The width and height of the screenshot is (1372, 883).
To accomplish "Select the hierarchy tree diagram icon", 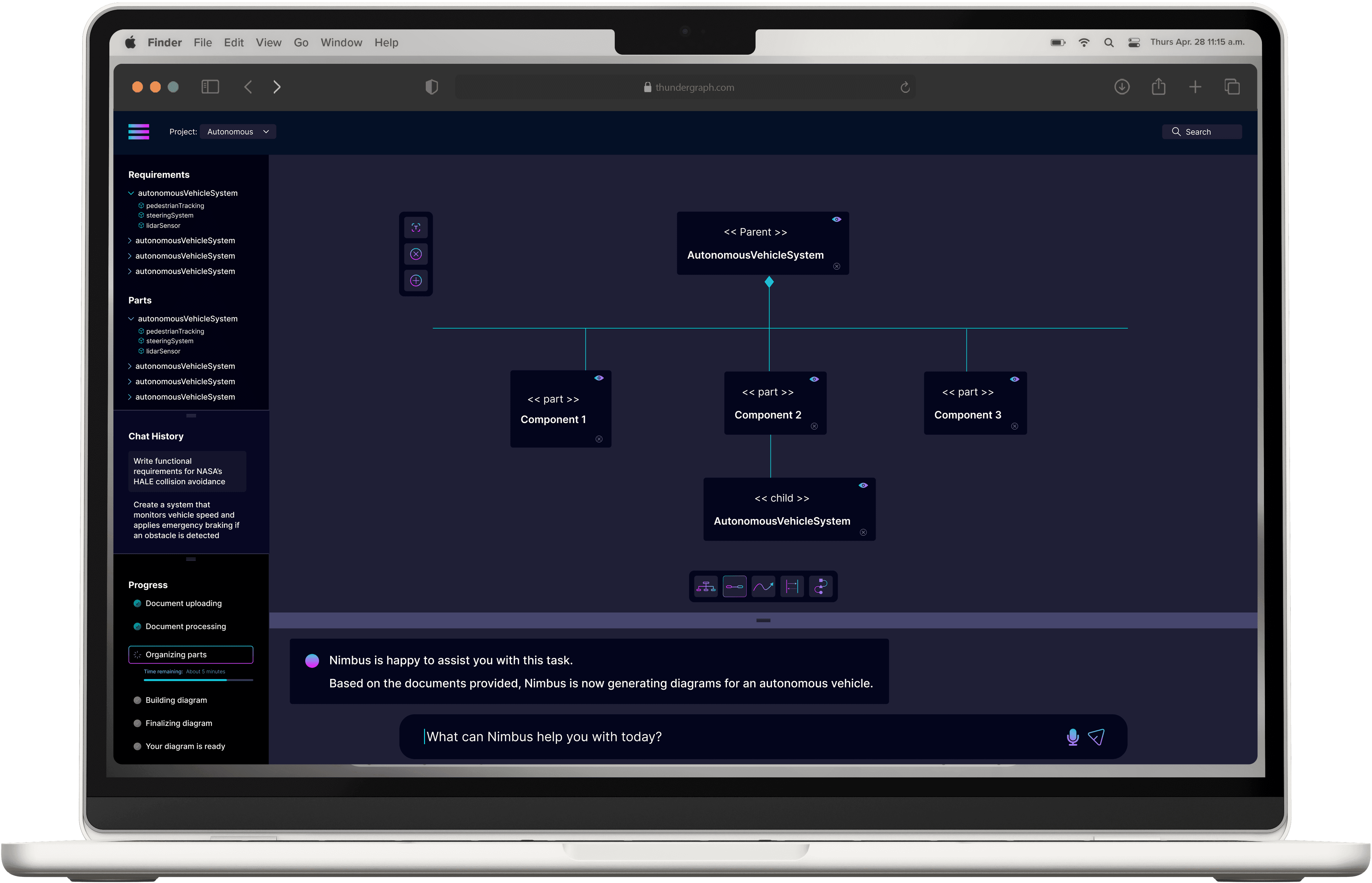I will 706,587.
